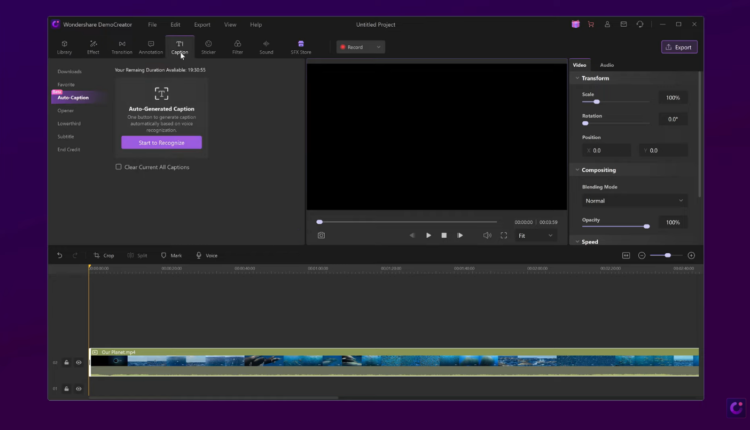
Task: Step to next frame
Action: tap(460, 235)
